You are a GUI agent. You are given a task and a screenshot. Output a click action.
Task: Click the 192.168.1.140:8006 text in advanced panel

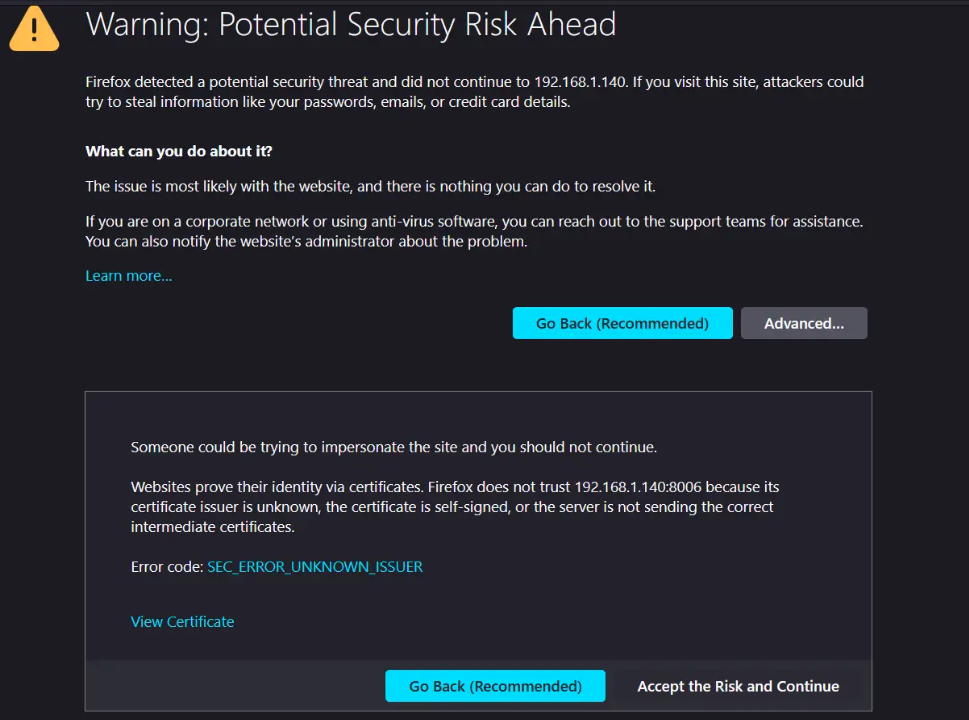[x=638, y=487]
